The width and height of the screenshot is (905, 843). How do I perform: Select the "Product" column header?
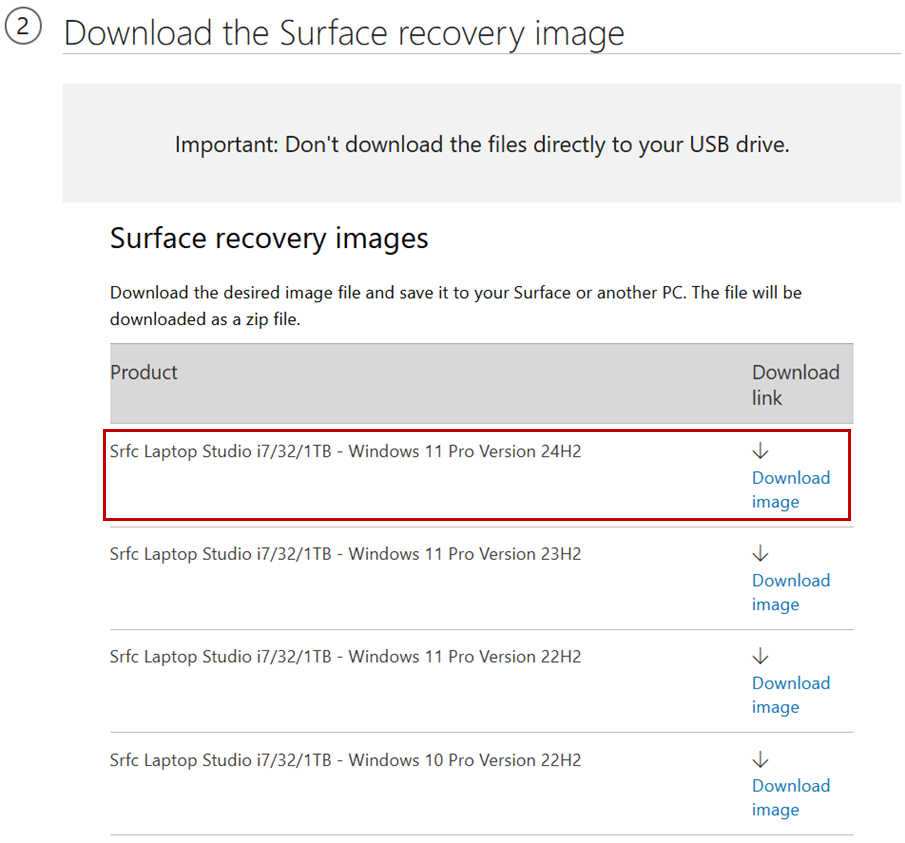pos(143,372)
